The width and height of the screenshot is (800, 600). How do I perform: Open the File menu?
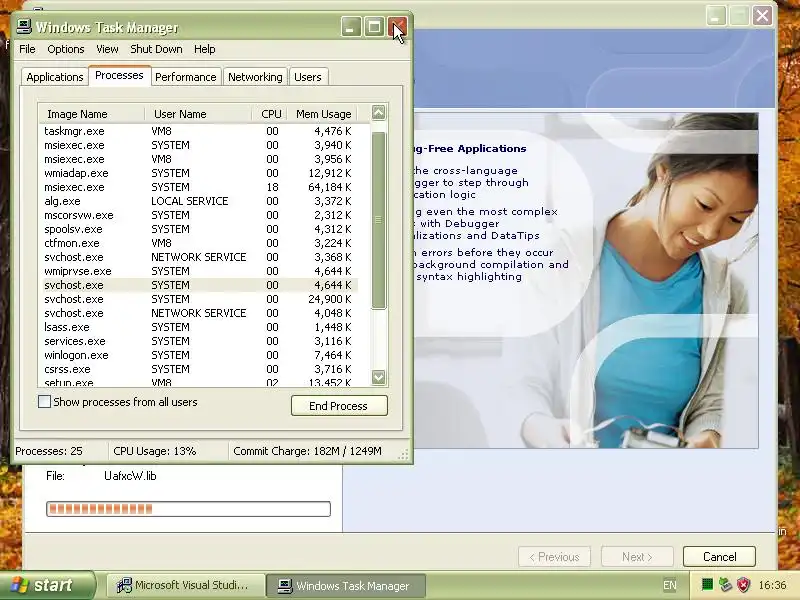click(x=27, y=49)
